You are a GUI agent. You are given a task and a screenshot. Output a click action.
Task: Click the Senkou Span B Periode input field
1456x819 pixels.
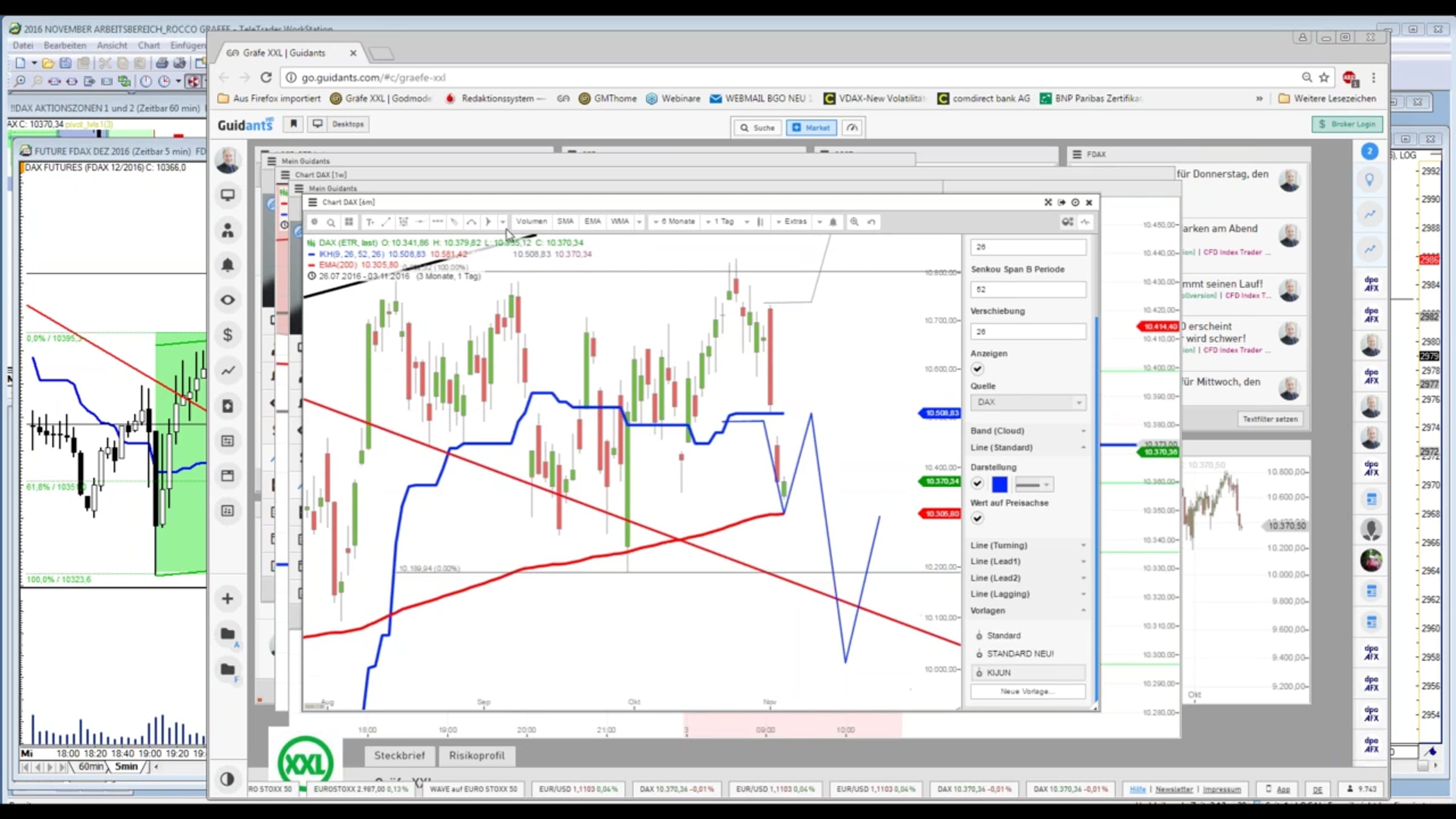pos(1028,289)
